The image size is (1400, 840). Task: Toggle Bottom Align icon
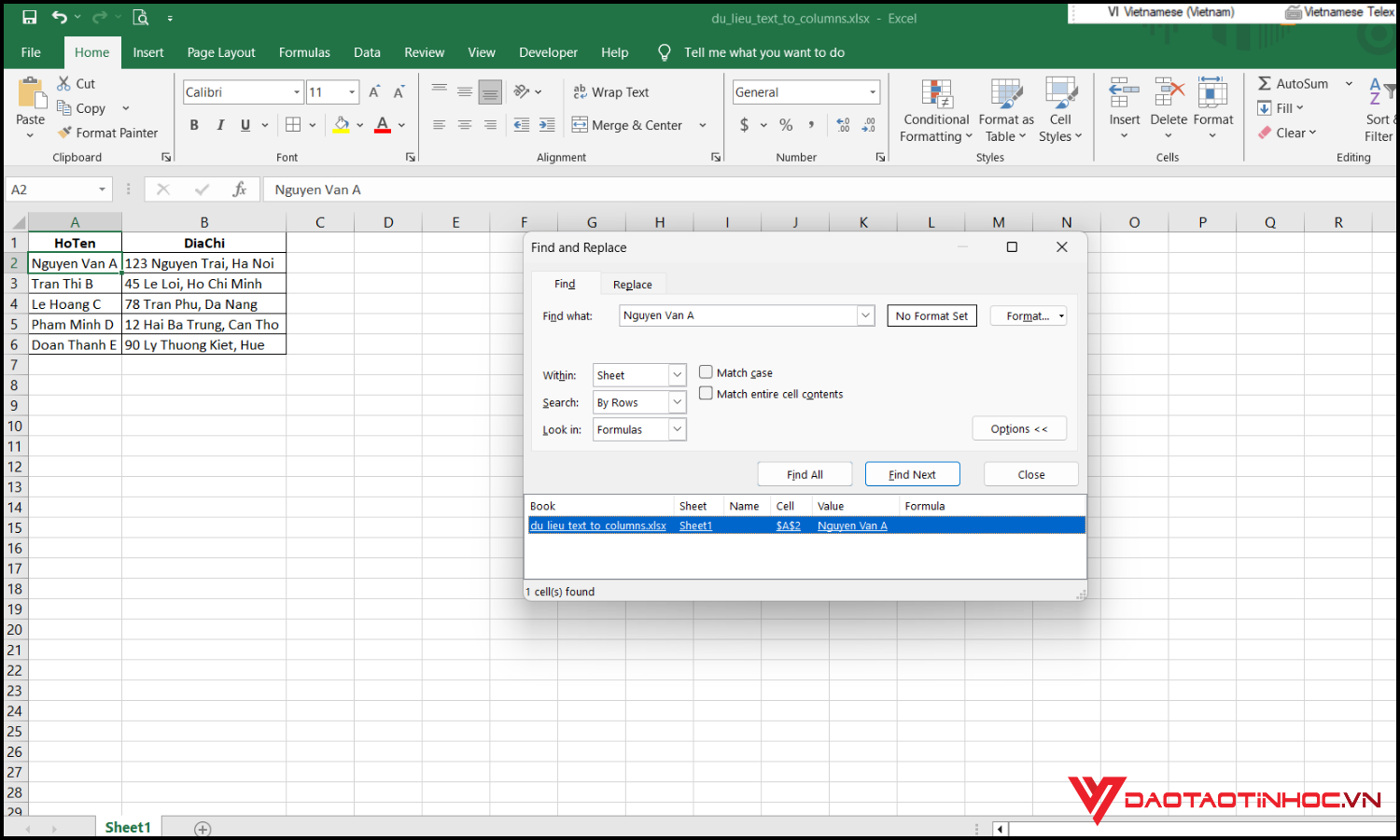click(x=490, y=91)
